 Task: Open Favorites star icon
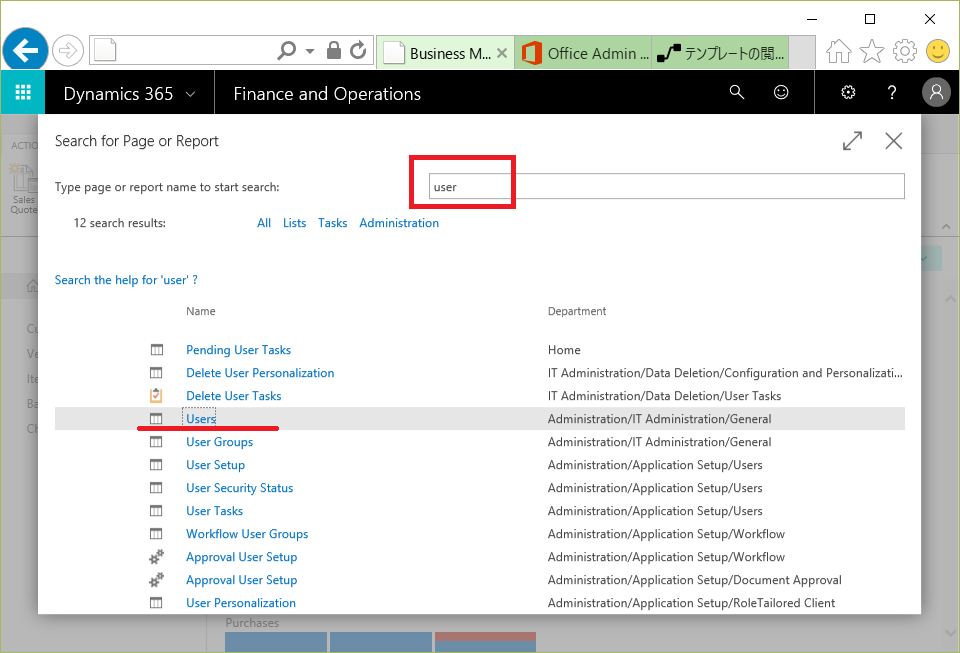[x=871, y=51]
